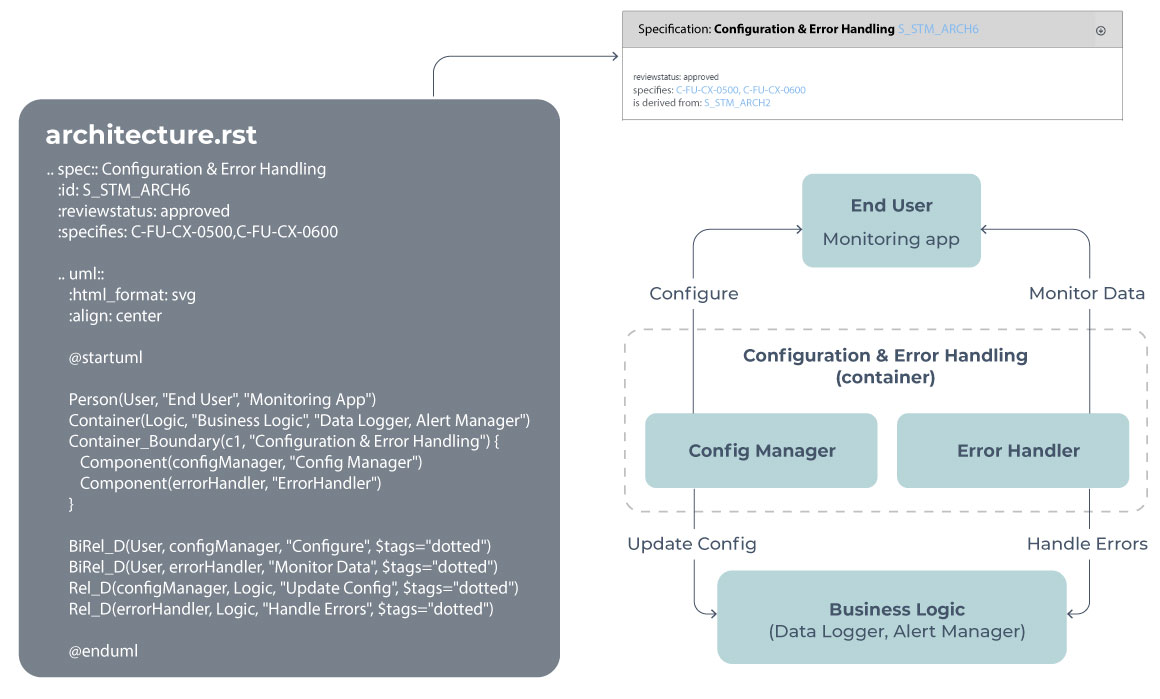Click the 'Configure' relation label
Viewport: 1160px width, 699px height.
click(x=693, y=294)
